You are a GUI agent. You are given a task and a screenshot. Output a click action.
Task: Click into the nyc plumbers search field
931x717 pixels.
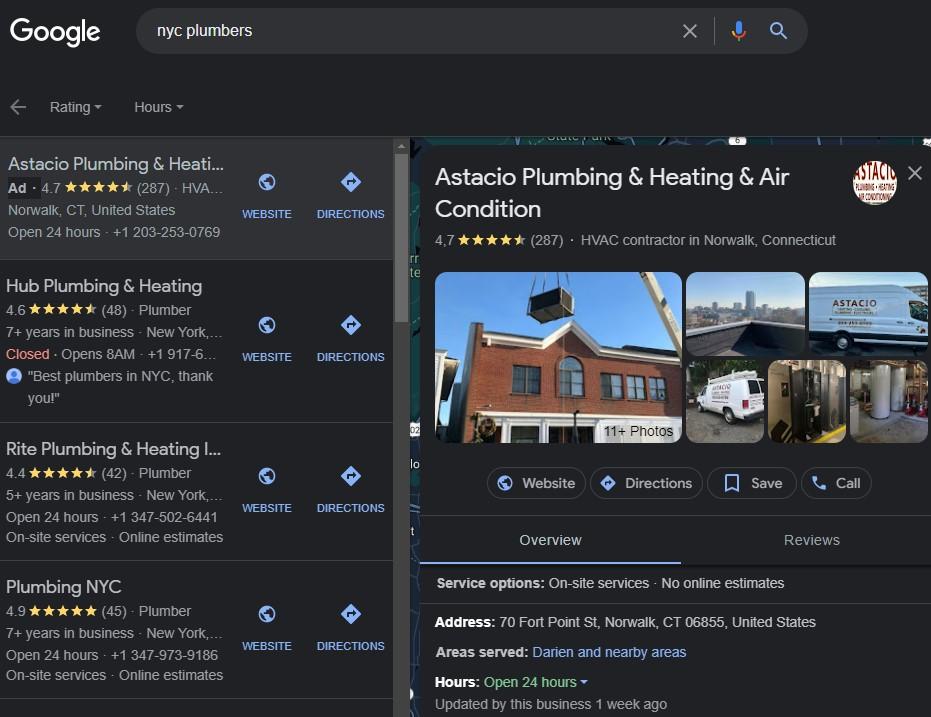click(x=410, y=31)
